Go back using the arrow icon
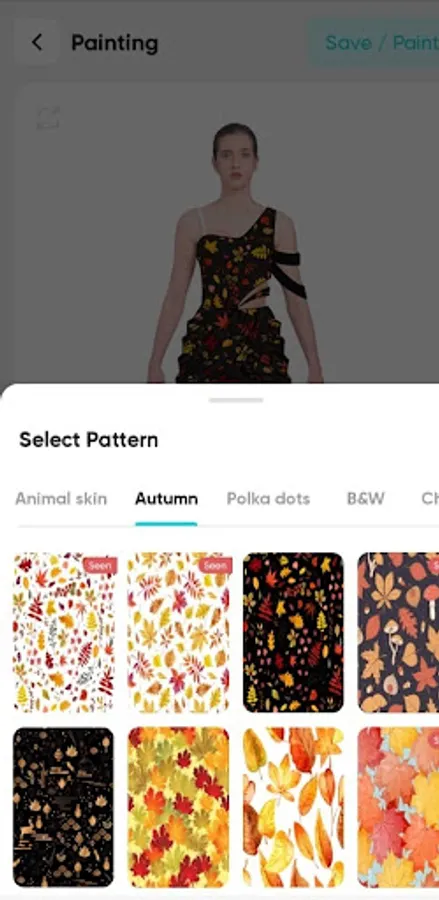The image size is (439, 900). click(x=37, y=42)
